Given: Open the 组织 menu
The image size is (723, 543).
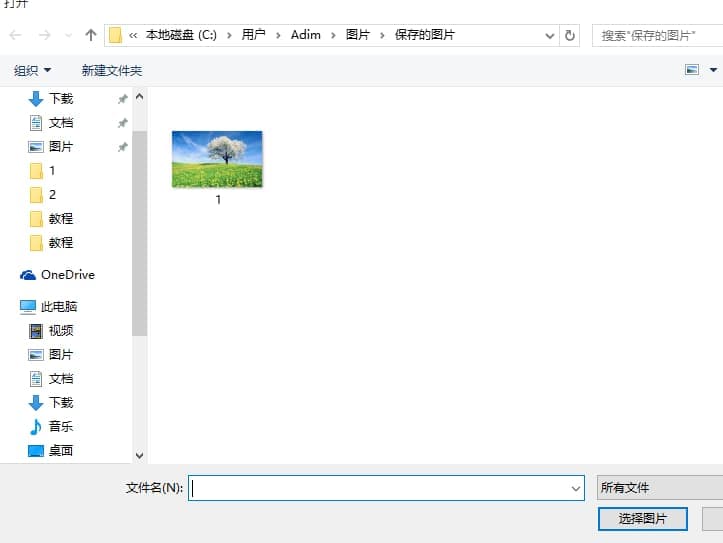Looking at the screenshot, I should coord(32,70).
